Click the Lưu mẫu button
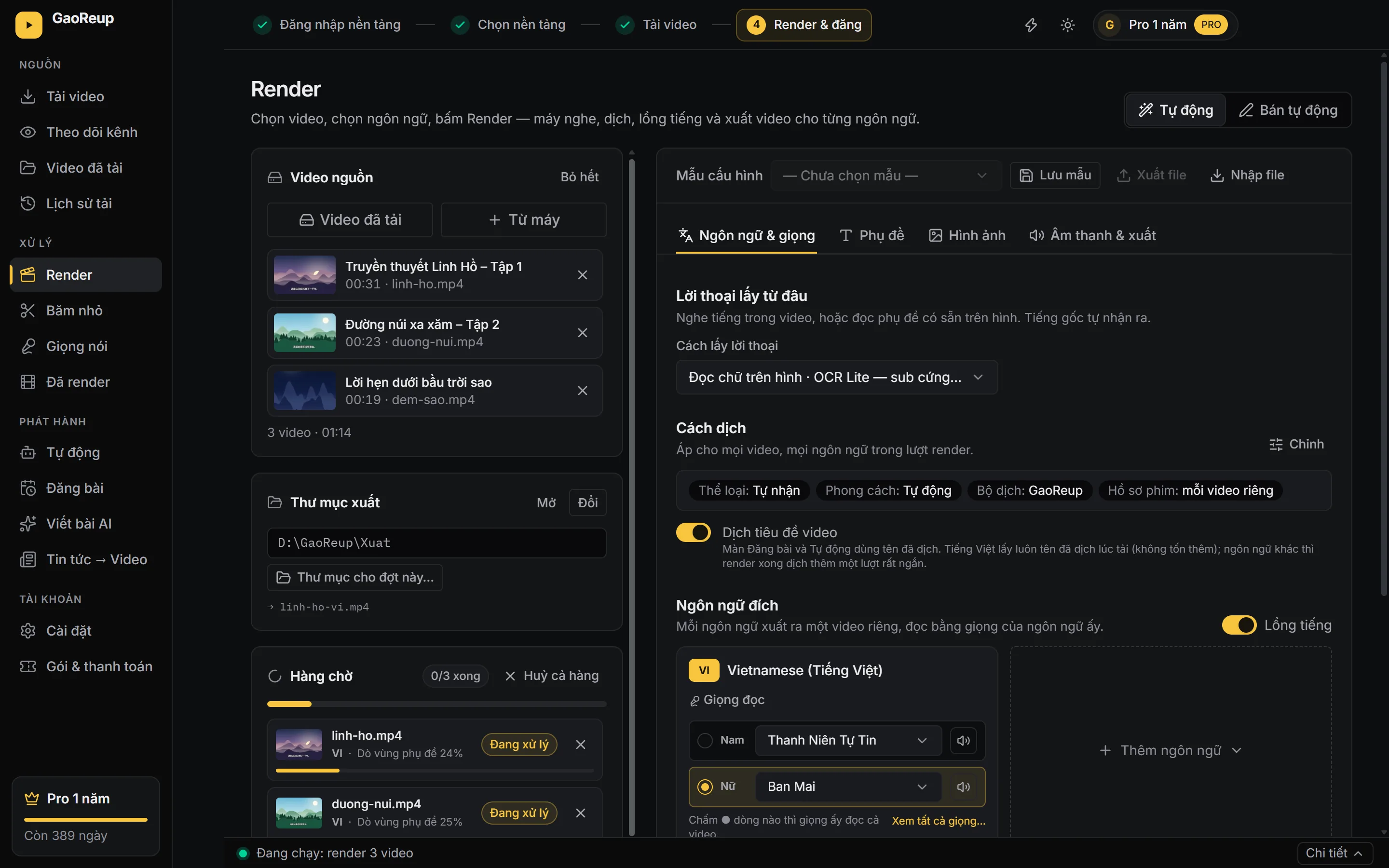Viewport: 1389px width, 868px height. (1055, 176)
